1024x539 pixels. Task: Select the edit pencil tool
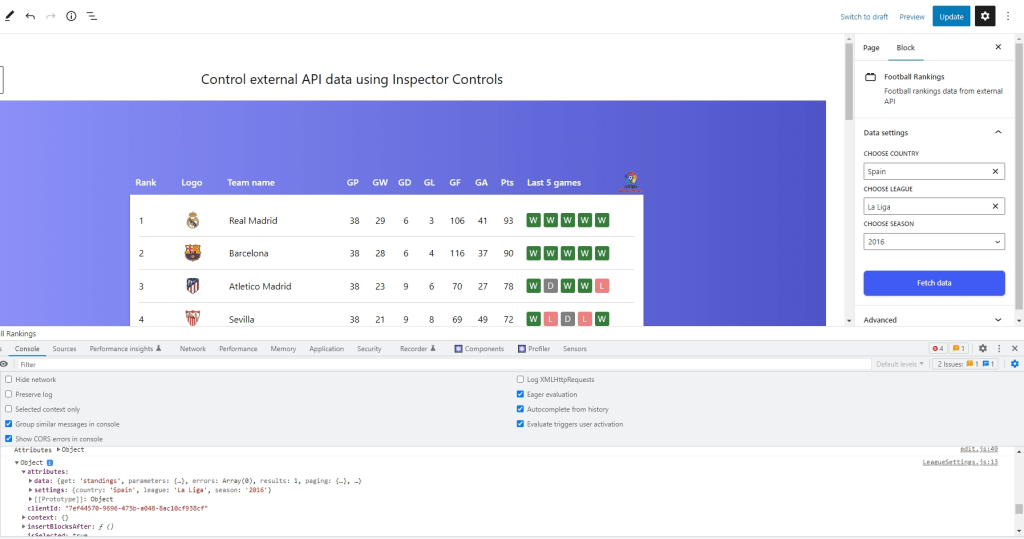coord(9,16)
